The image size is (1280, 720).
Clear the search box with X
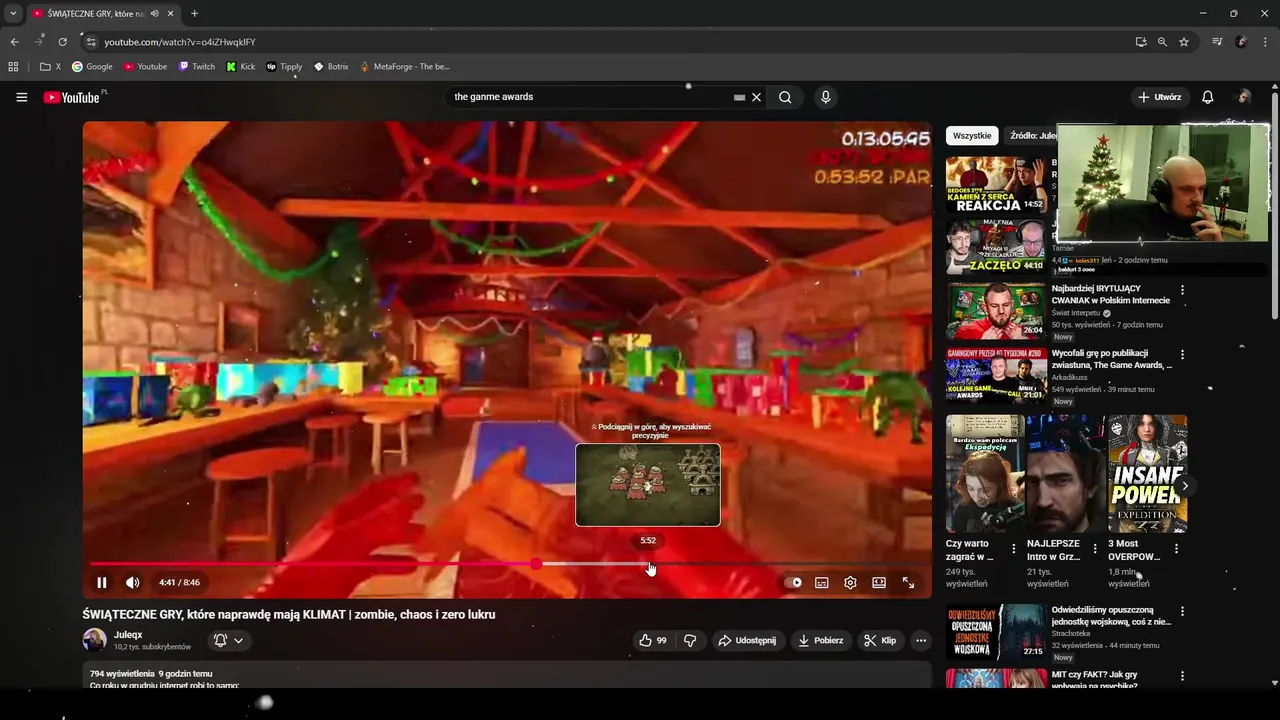[757, 97]
